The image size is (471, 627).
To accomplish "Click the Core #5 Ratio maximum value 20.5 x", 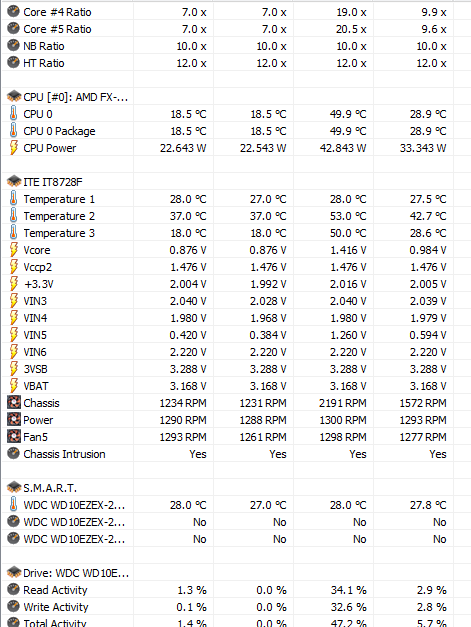I will click(x=351, y=29).
